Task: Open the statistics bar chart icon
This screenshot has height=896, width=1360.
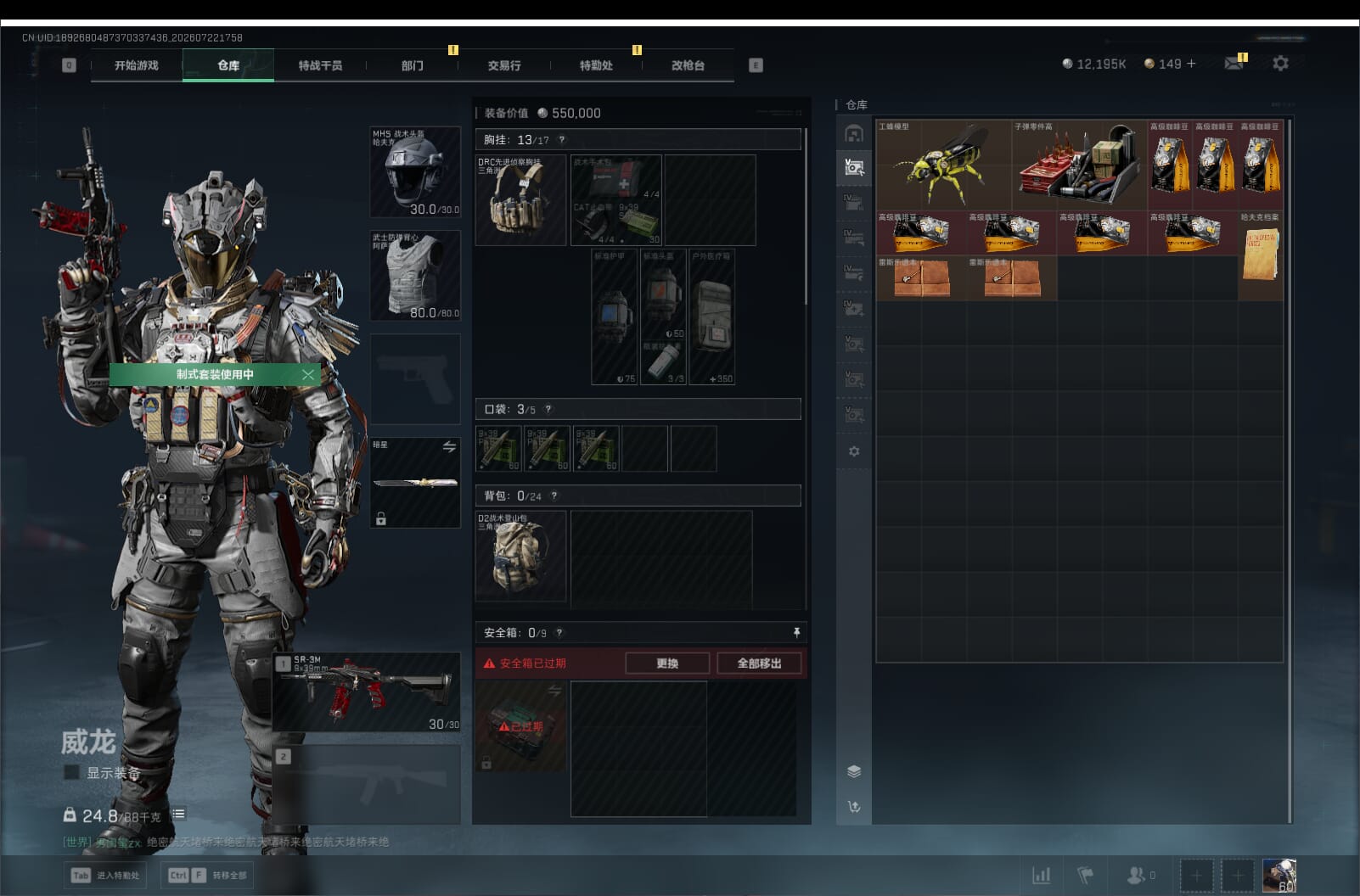Action: point(1041,875)
